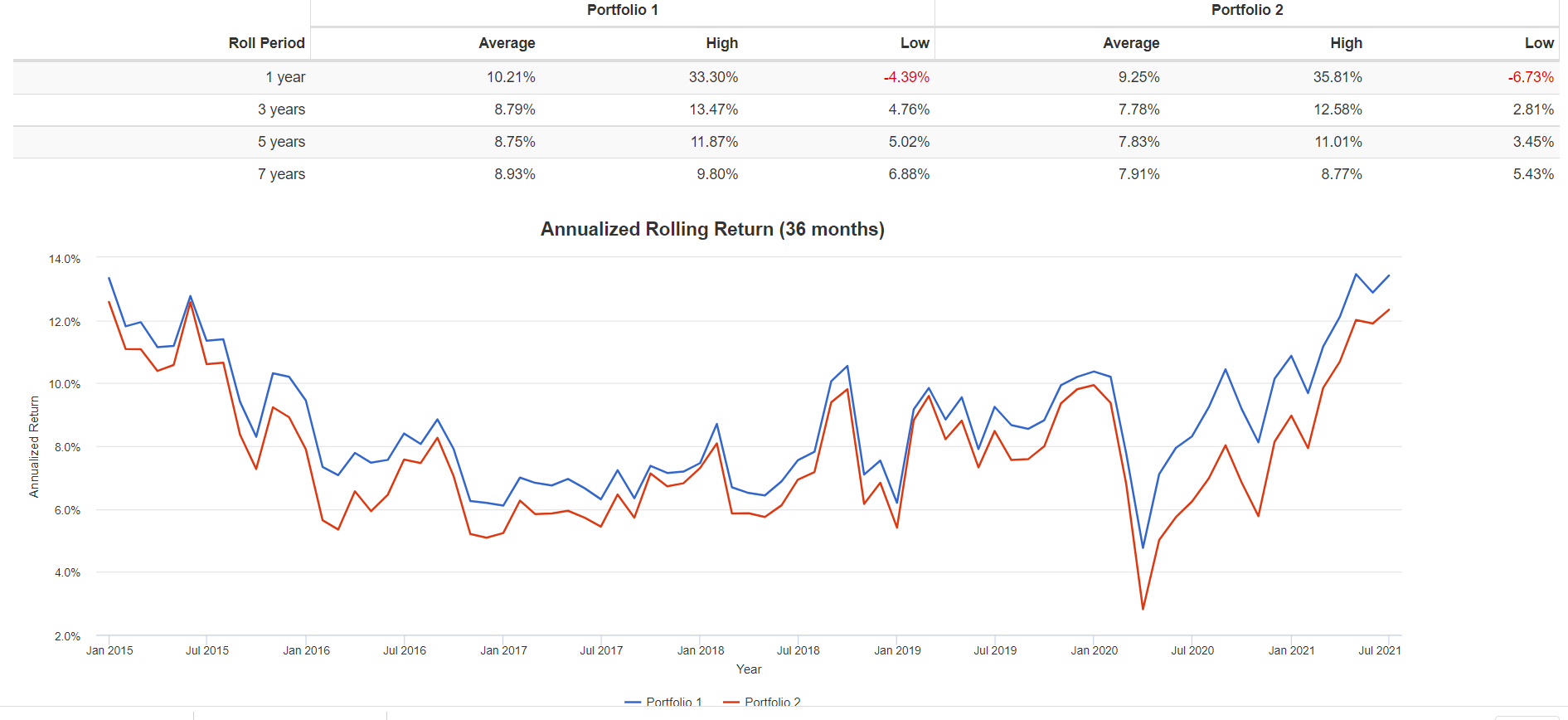This screenshot has height=720, width=1568.
Task: Toggle Portfolio 2 series in chart legend
Action: [x=772, y=702]
